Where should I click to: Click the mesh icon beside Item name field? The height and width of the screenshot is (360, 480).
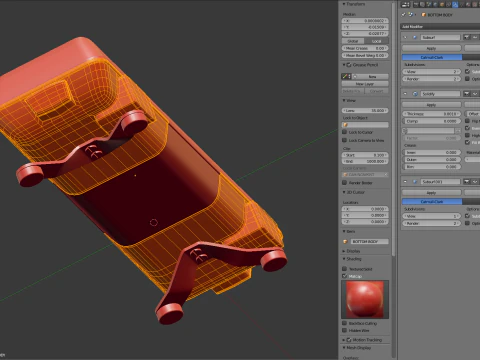346,241
